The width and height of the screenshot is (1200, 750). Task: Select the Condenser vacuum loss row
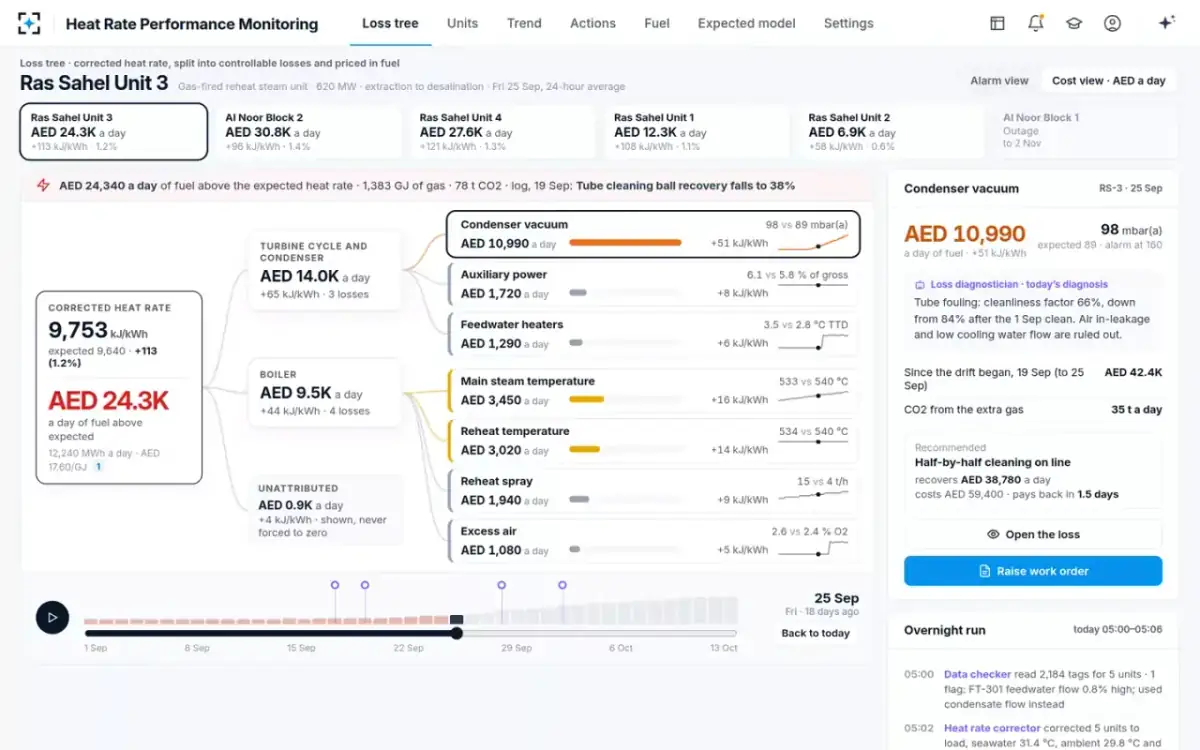pyautogui.click(x=653, y=234)
